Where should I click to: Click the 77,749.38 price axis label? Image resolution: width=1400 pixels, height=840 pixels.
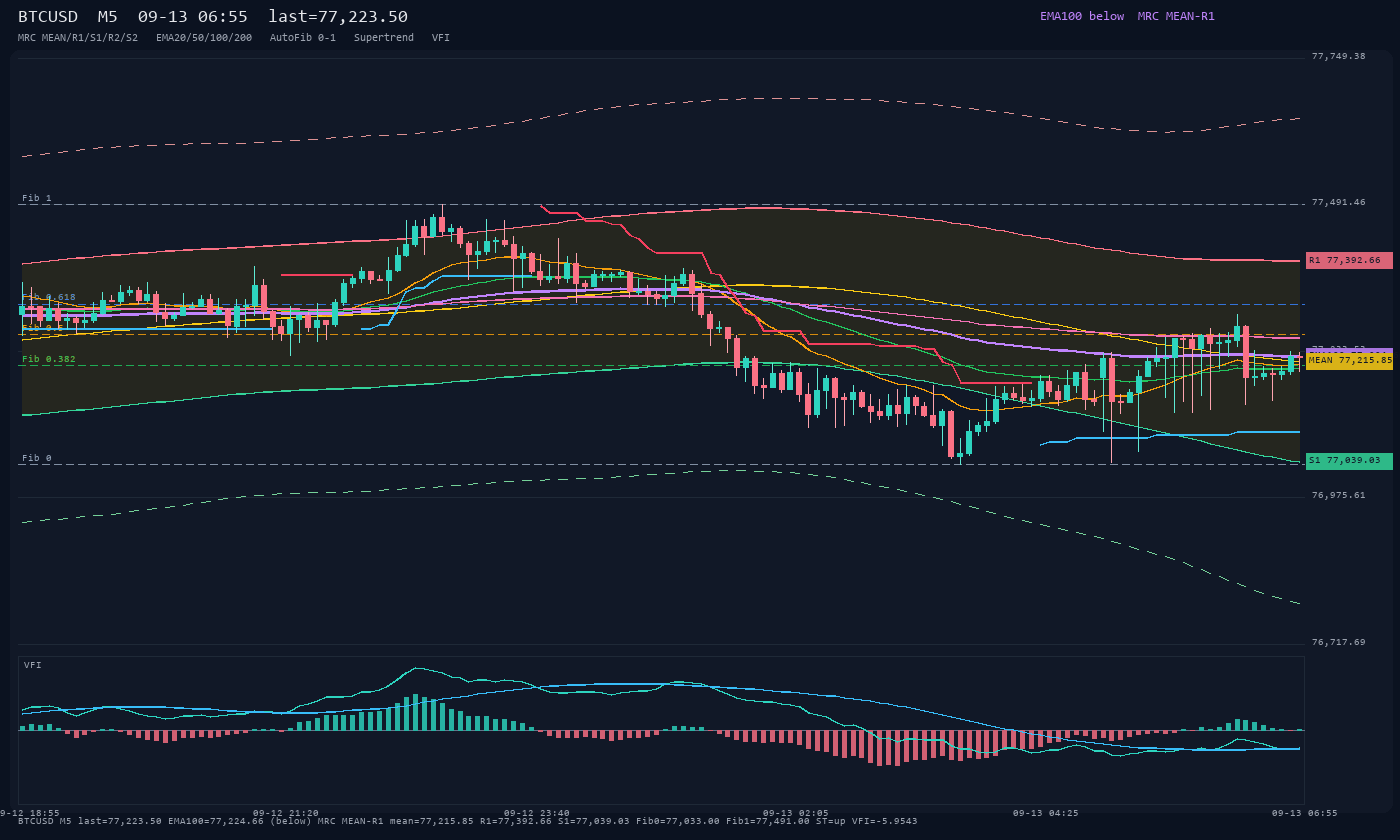click(x=1338, y=56)
